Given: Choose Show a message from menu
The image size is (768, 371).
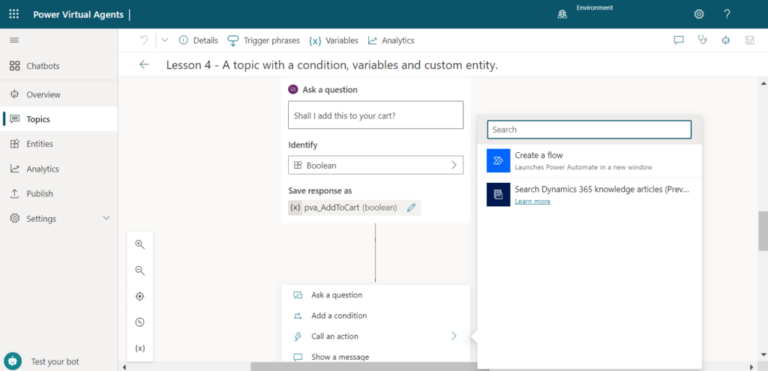Looking at the screenshot, I should click(x=376, y=357).
